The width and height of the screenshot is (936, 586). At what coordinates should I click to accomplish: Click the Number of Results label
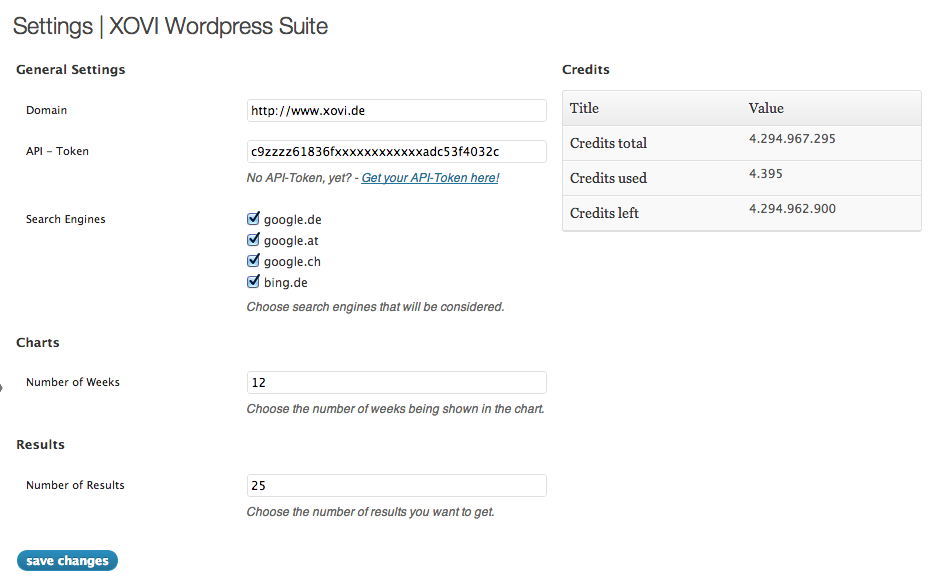click(75, 485)
